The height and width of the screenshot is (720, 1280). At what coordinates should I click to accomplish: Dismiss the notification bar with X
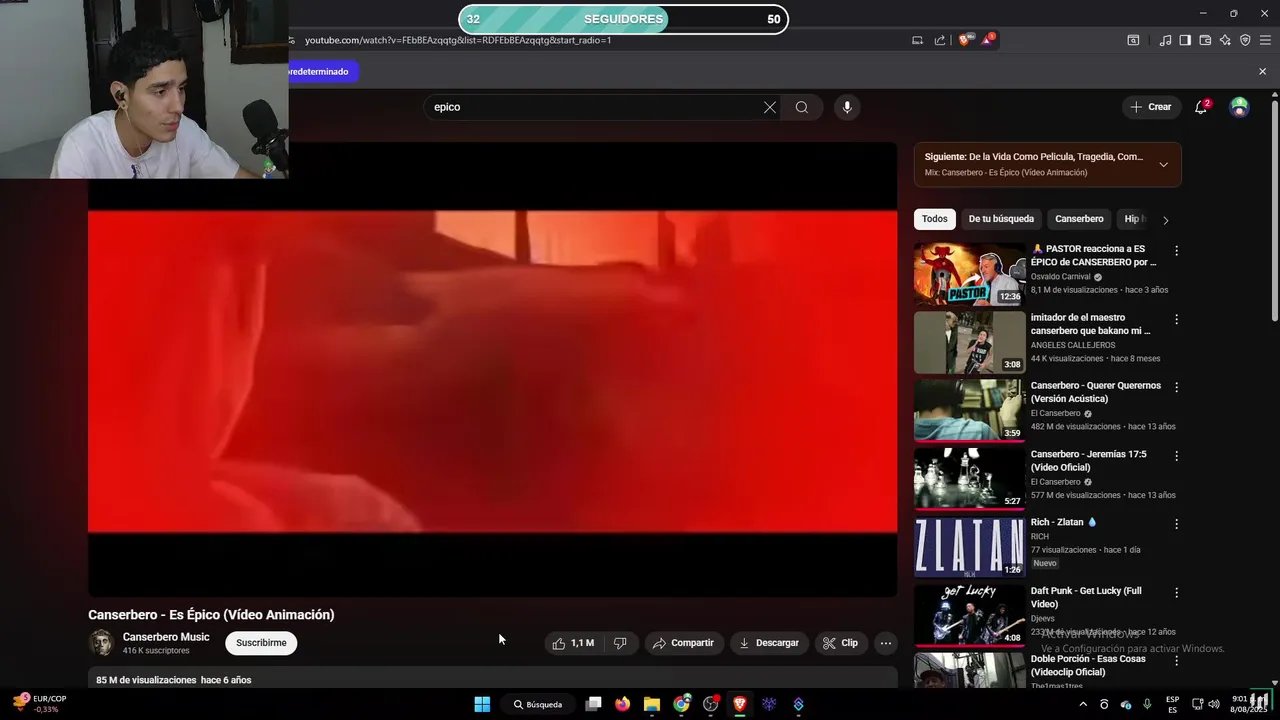coord(1262,71)
